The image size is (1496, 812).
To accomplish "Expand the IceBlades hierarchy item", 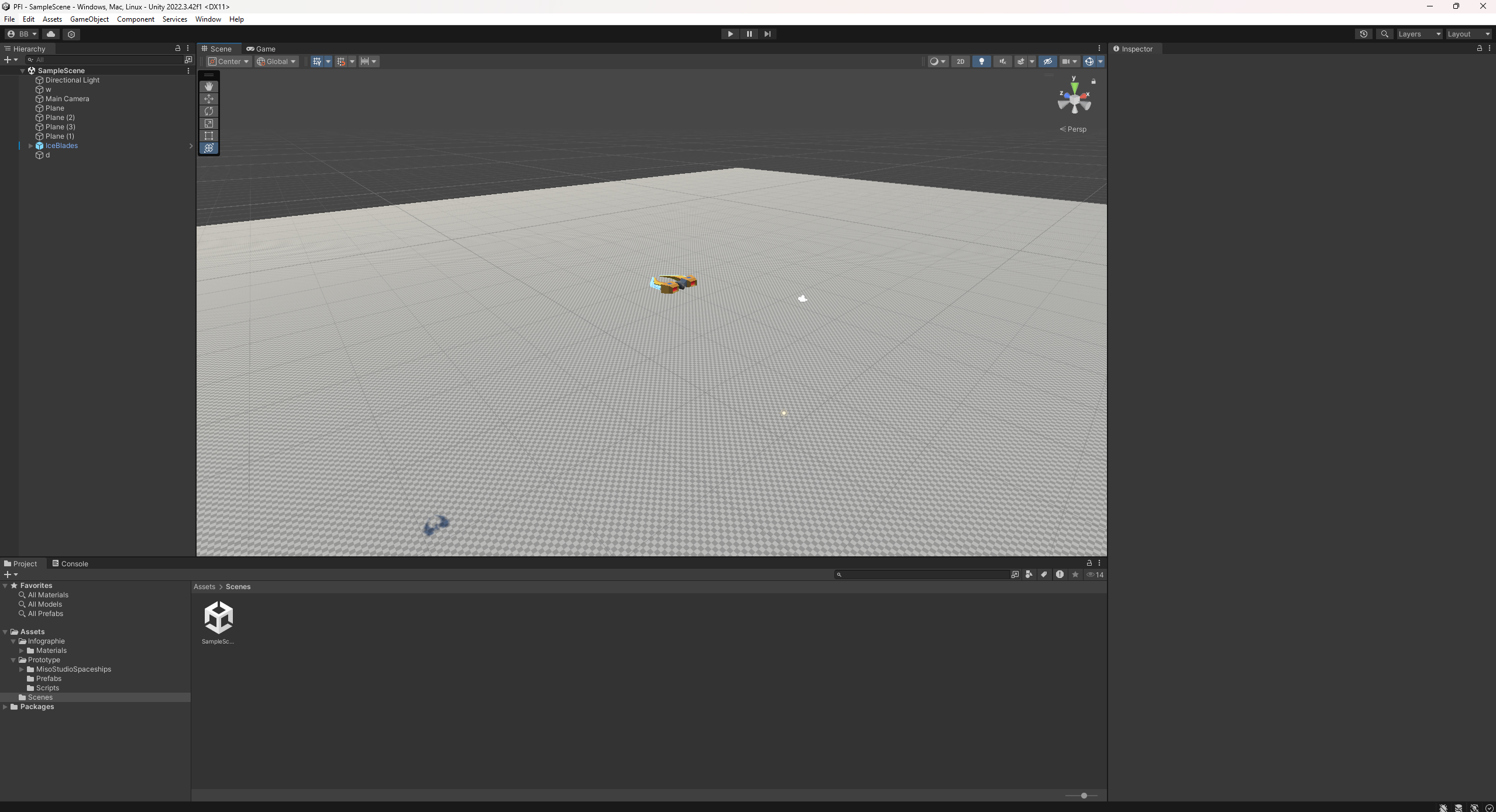I will point(31,146).
